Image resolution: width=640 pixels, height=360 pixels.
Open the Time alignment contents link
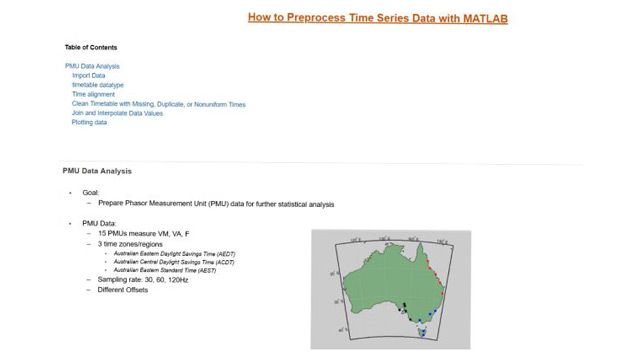[x=93, y=94]
